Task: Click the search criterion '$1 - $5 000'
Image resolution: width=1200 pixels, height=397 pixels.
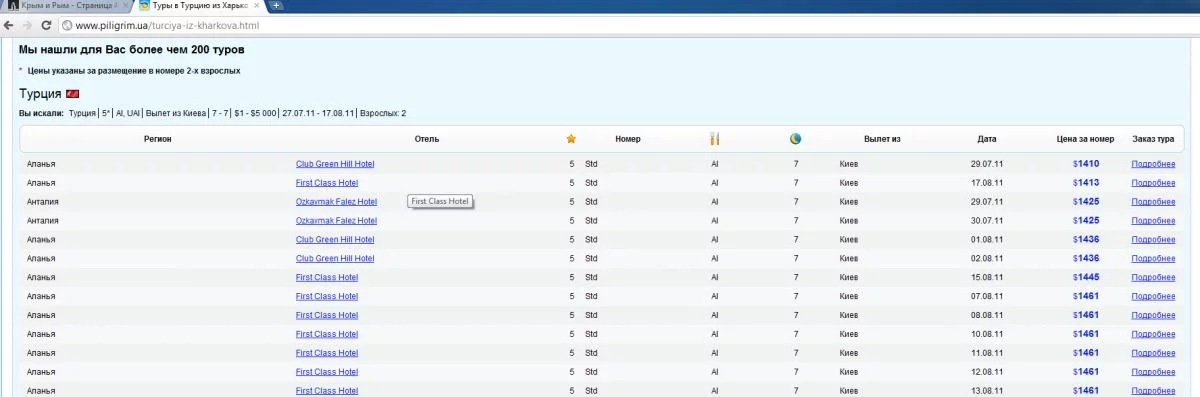Action: 255,114
